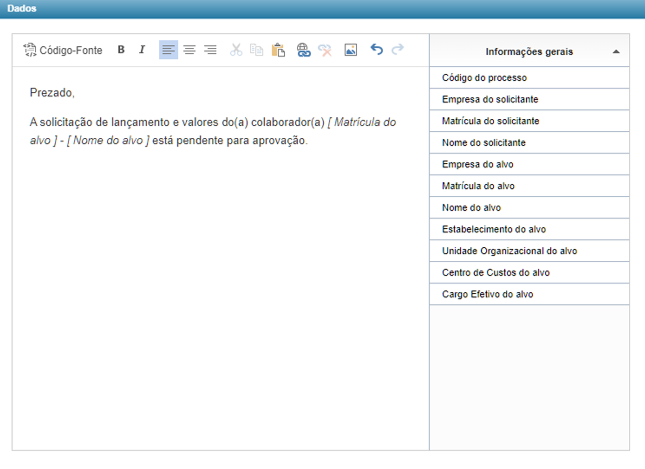Redo the last edit
The image size is (645, 469).
click(x=397, y=50)
